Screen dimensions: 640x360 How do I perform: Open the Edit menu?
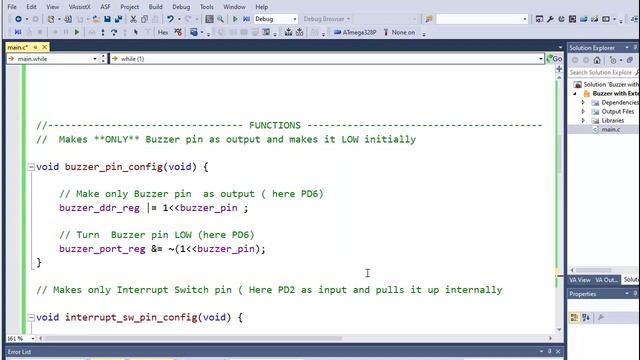pos(31,7)
